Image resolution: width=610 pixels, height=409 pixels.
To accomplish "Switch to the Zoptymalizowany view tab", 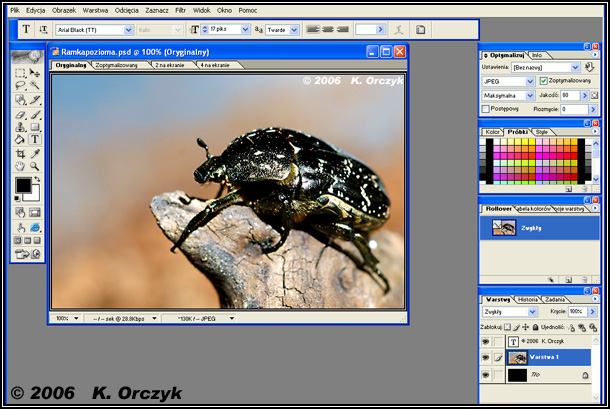I will click(116, 65).
